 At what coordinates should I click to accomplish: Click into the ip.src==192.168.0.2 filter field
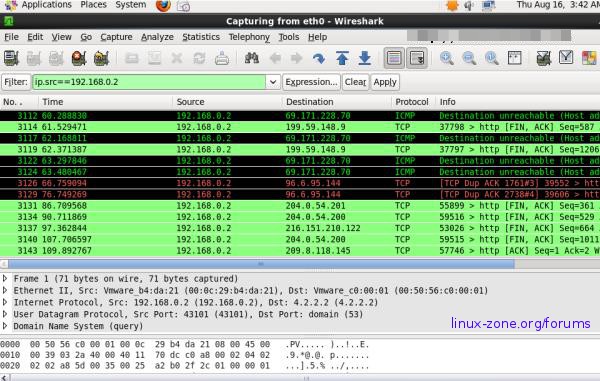click(x=149, y=82)
